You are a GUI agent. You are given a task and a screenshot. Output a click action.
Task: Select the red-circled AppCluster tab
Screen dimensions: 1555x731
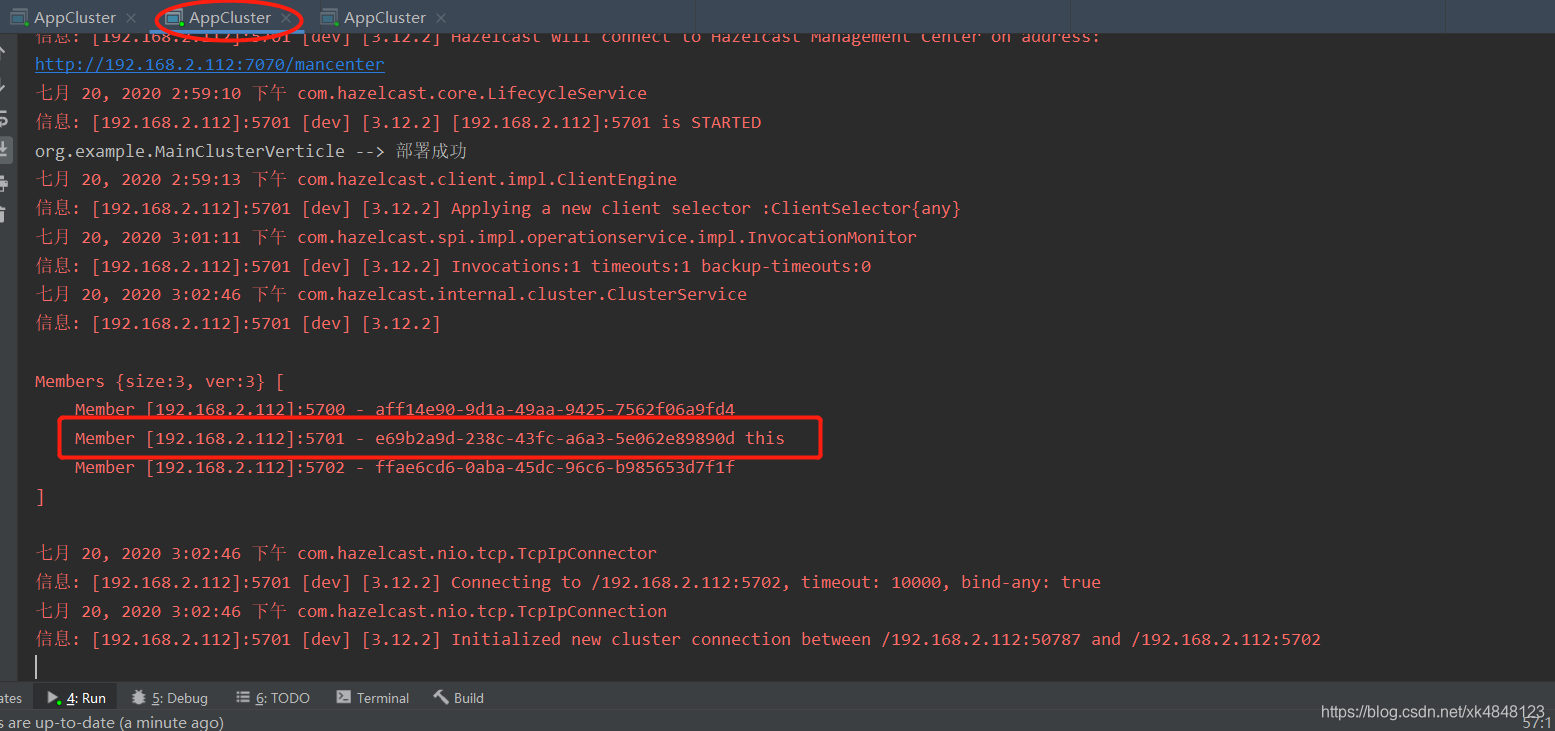[x=219, y=18]
